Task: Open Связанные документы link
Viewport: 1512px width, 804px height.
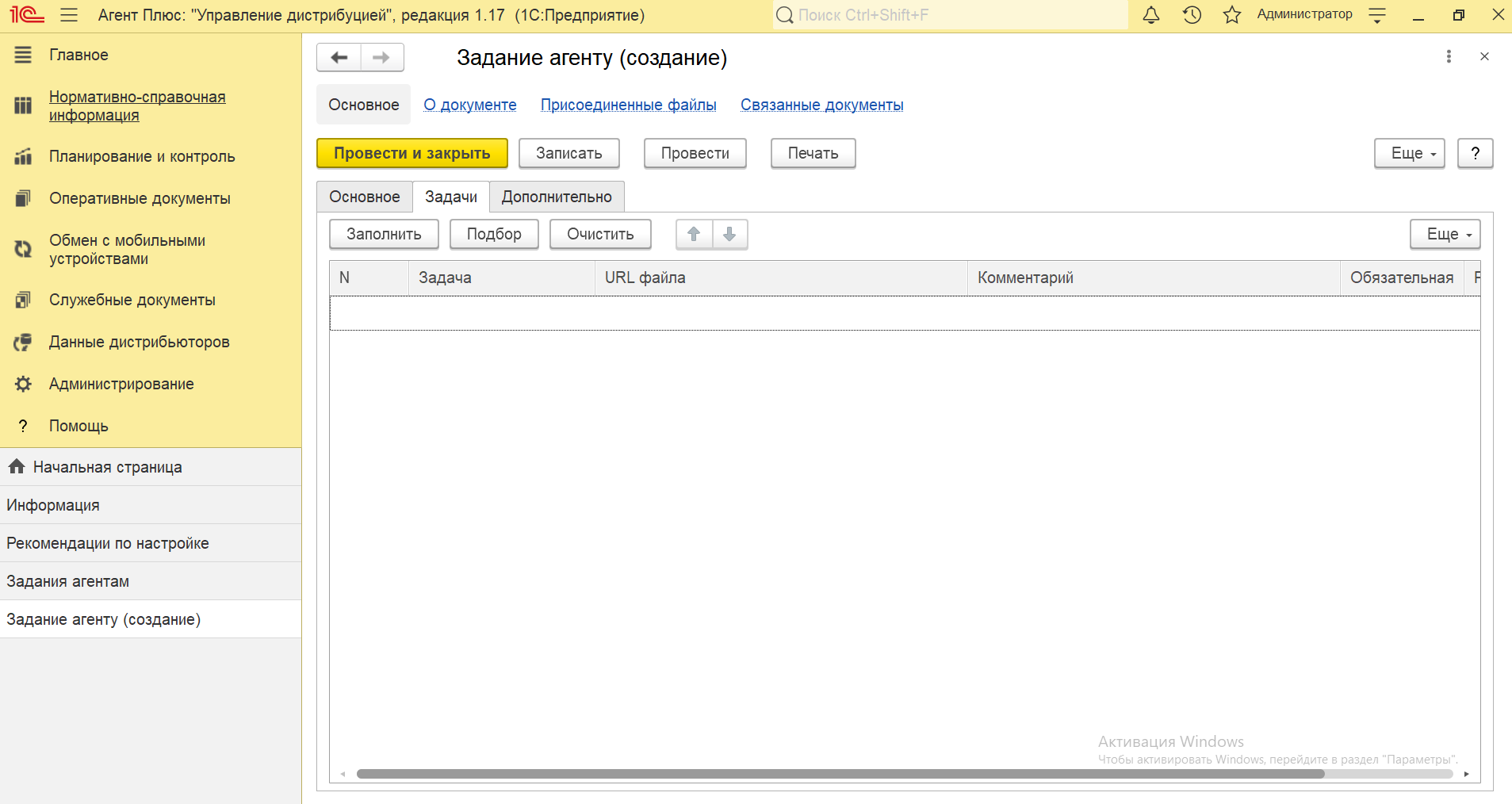Action: pos(822,105)
